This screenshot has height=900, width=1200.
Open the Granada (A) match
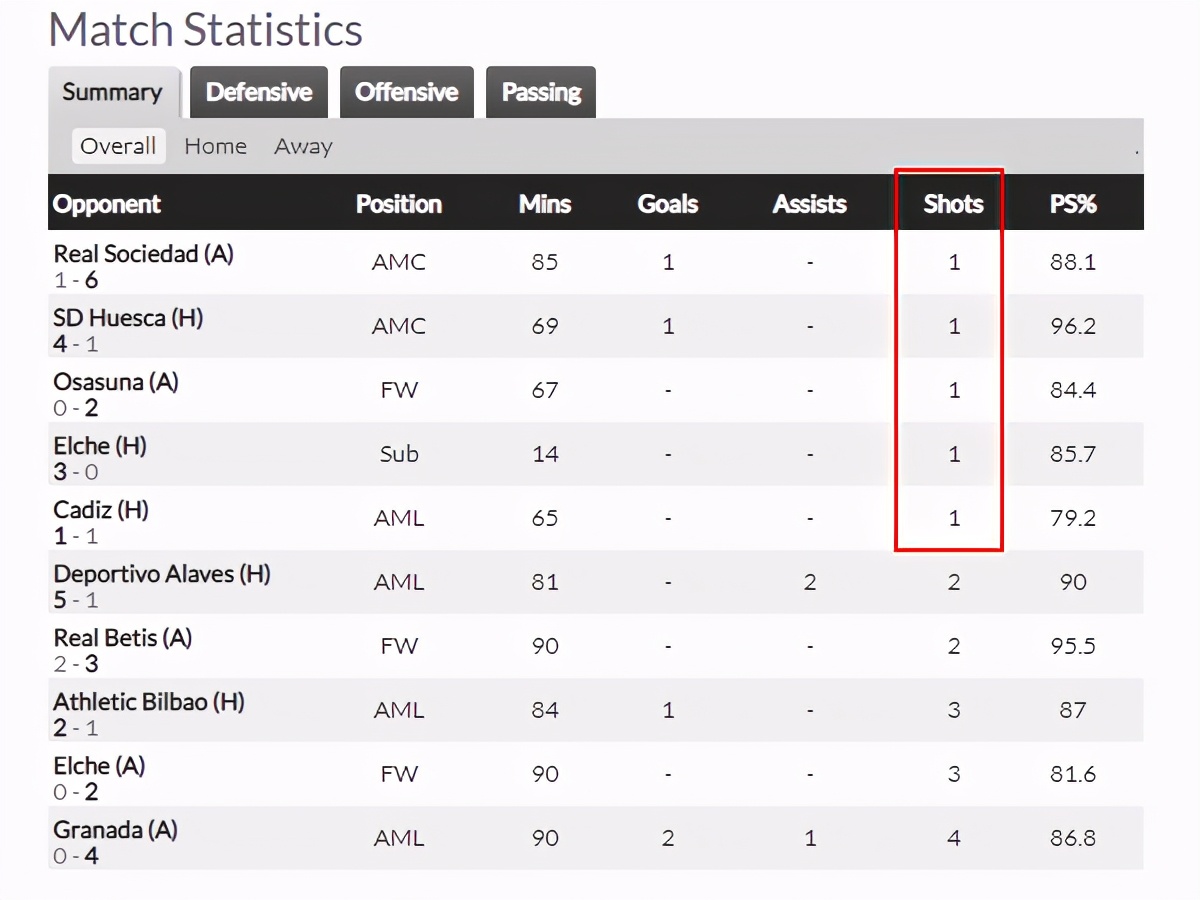point(115,830)
